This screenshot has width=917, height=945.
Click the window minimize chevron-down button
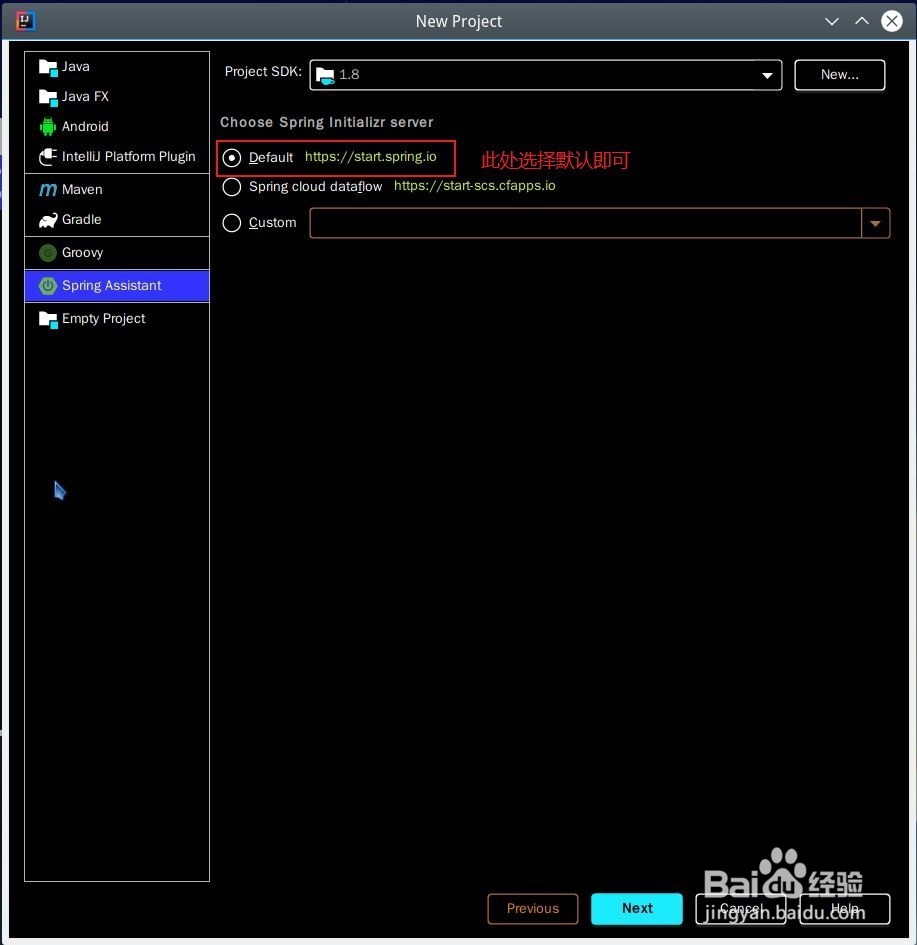pyautogui.click(x=831, y=22)
